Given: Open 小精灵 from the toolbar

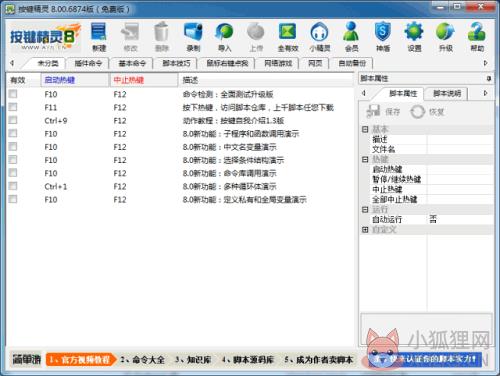Looking at the screenshot, I should pyautogui.click(x=320, y=37).
